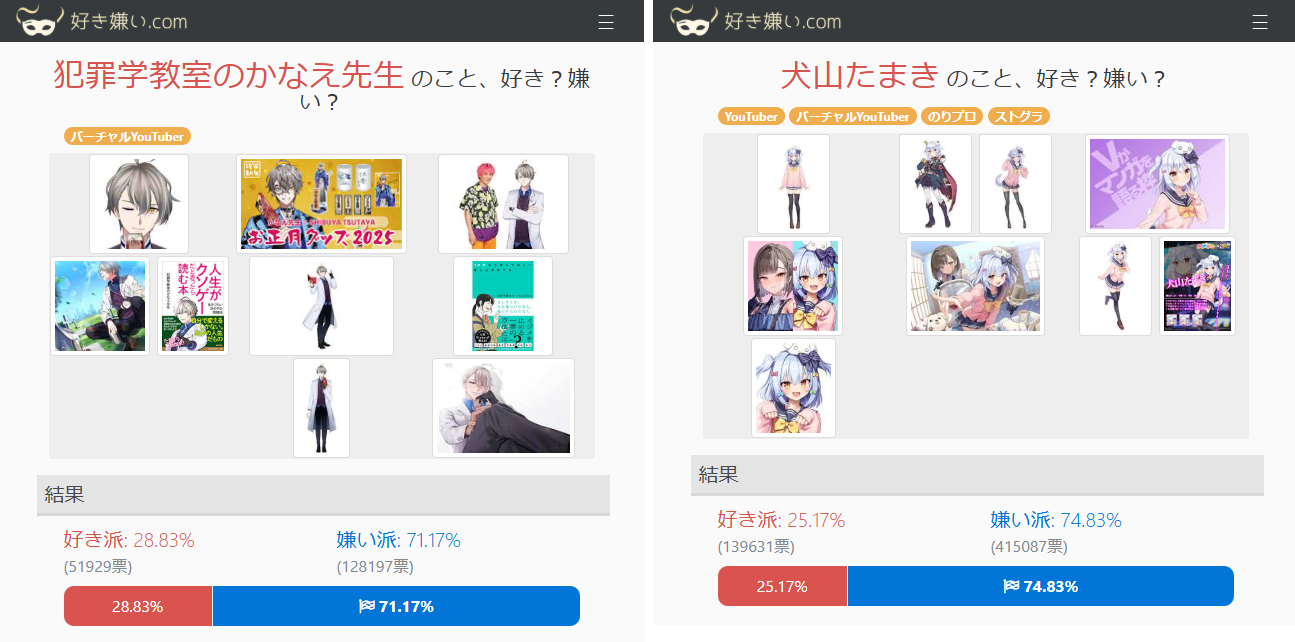
Task: Open the hamburger menu in left page header
Action: click(606, 22)
